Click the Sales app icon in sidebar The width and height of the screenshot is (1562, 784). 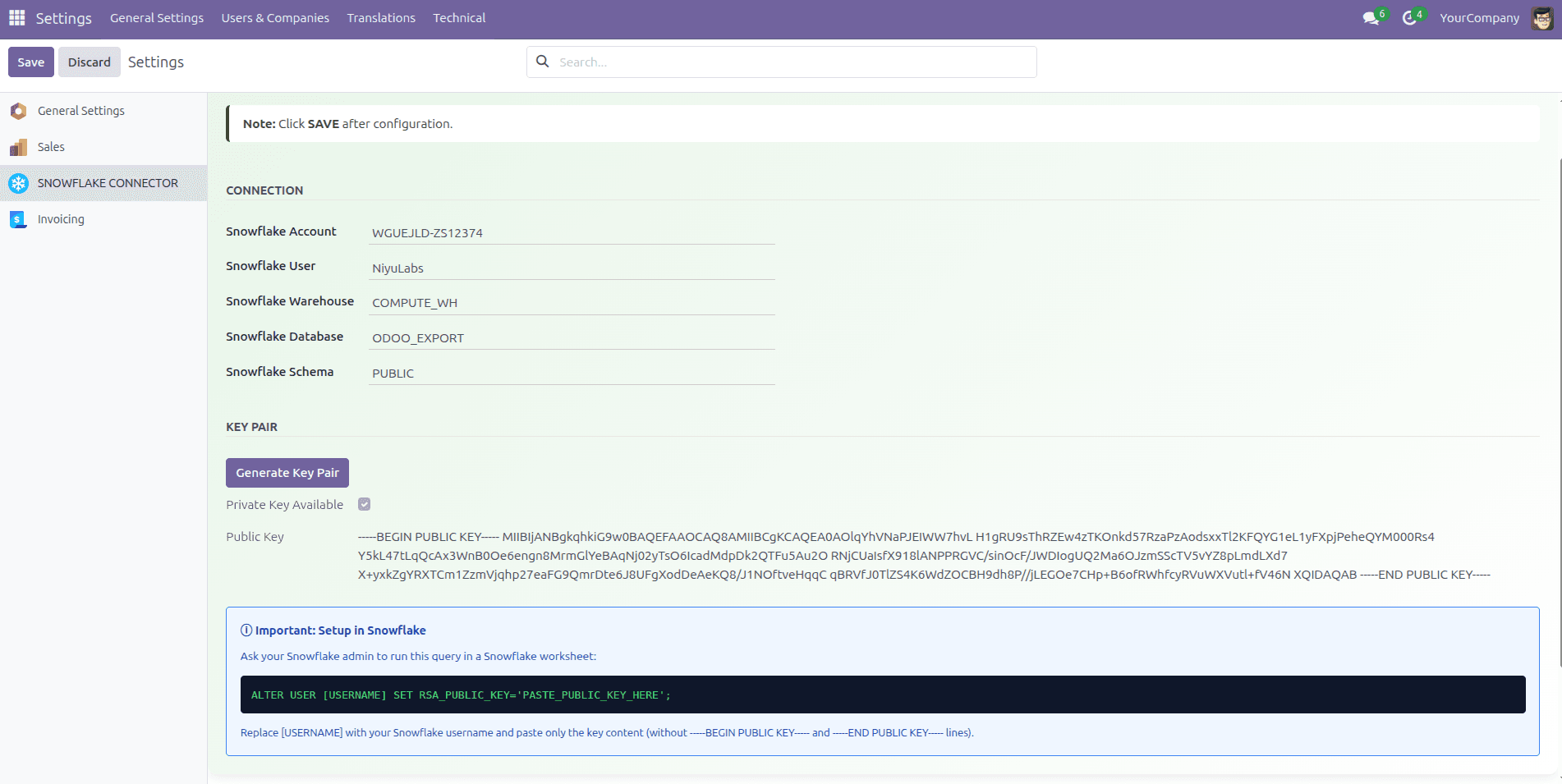18,147
